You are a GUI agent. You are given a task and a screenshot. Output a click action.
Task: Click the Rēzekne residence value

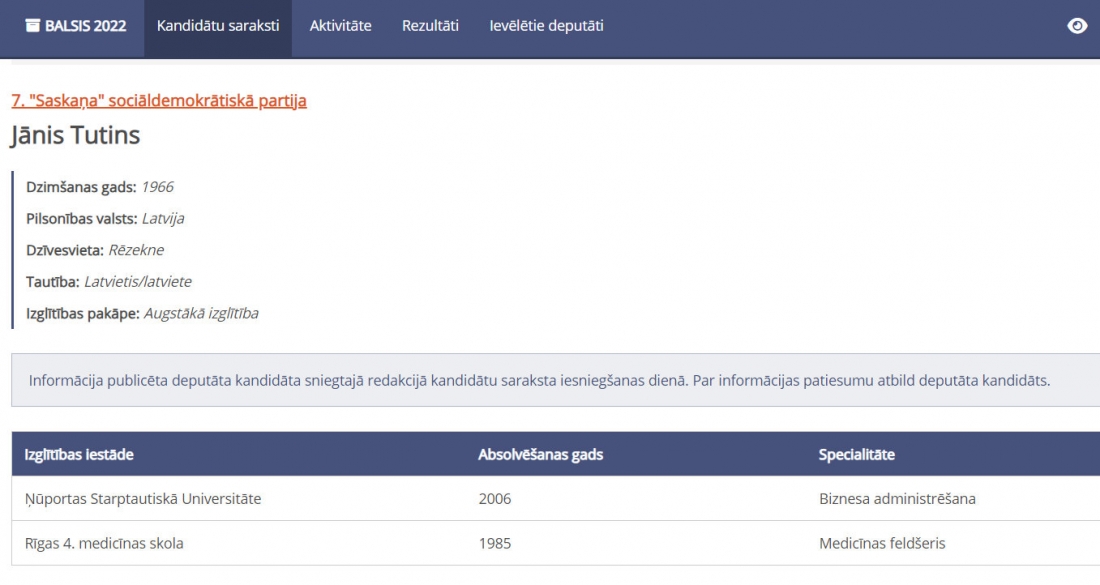[x=136, y=250]
